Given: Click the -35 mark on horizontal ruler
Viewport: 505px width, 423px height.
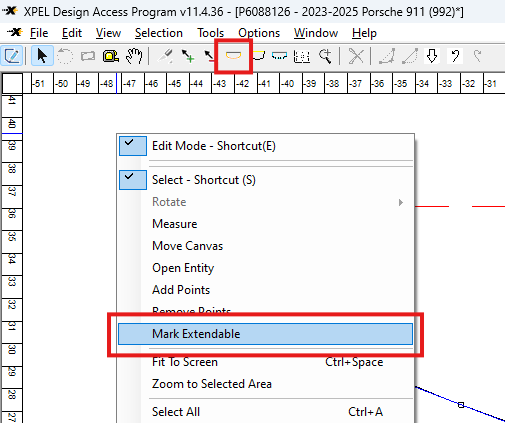Looking at the screenshot, I should (x=401, y=83).
